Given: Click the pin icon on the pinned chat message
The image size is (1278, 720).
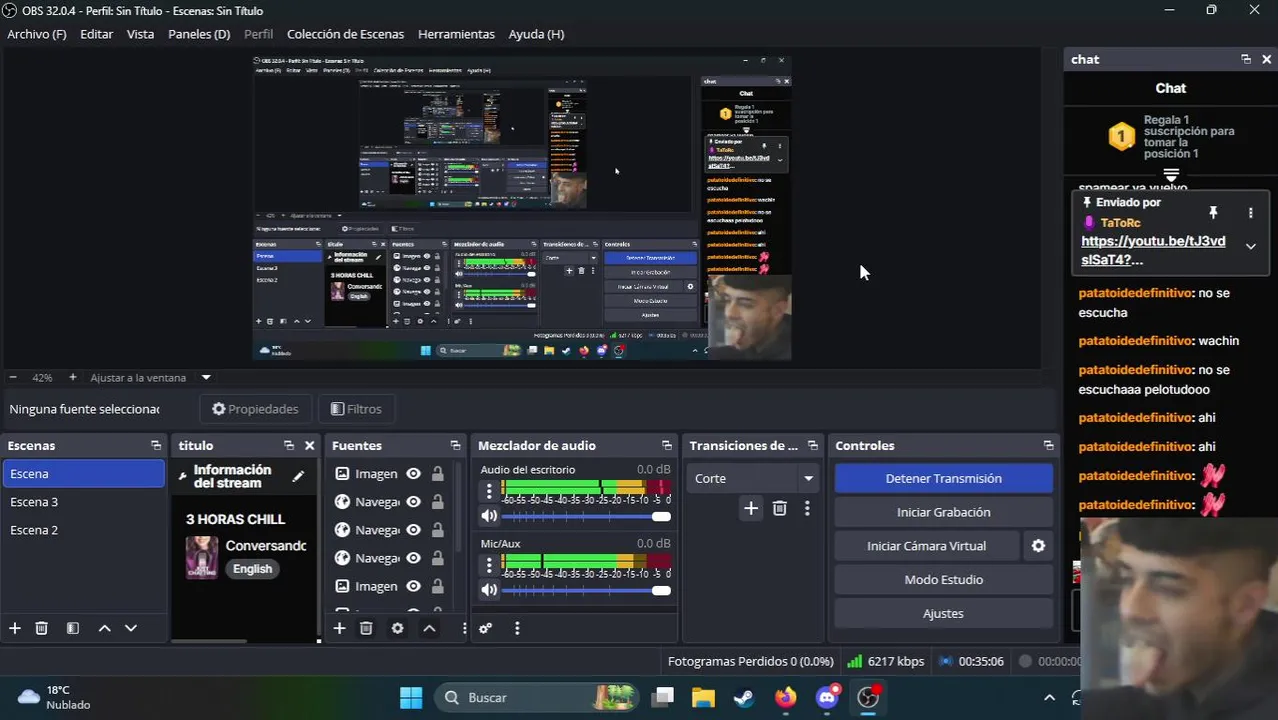Looking at the screenshot, I should 1213,213.
